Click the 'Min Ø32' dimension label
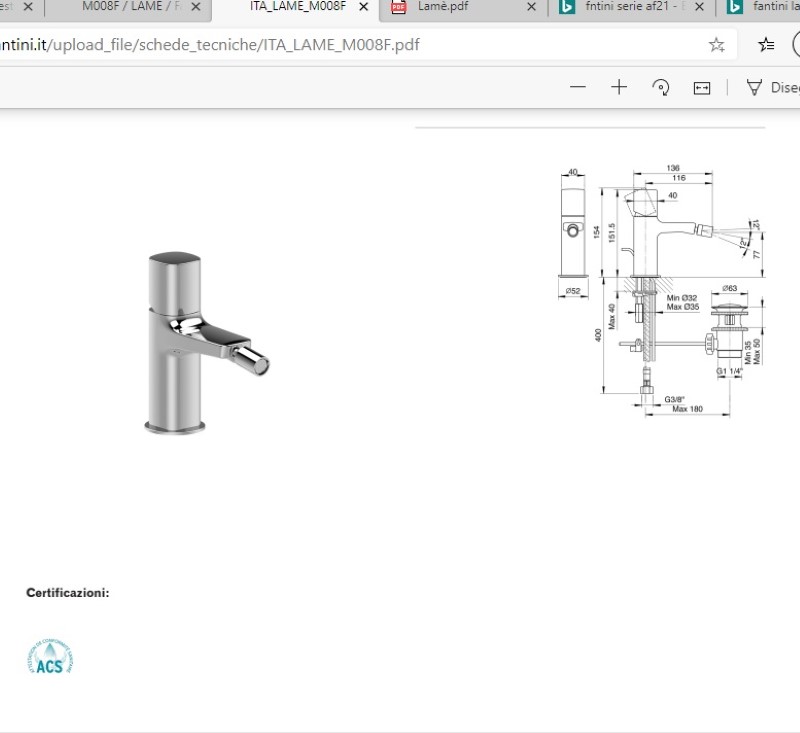 [x=682, y=298]
